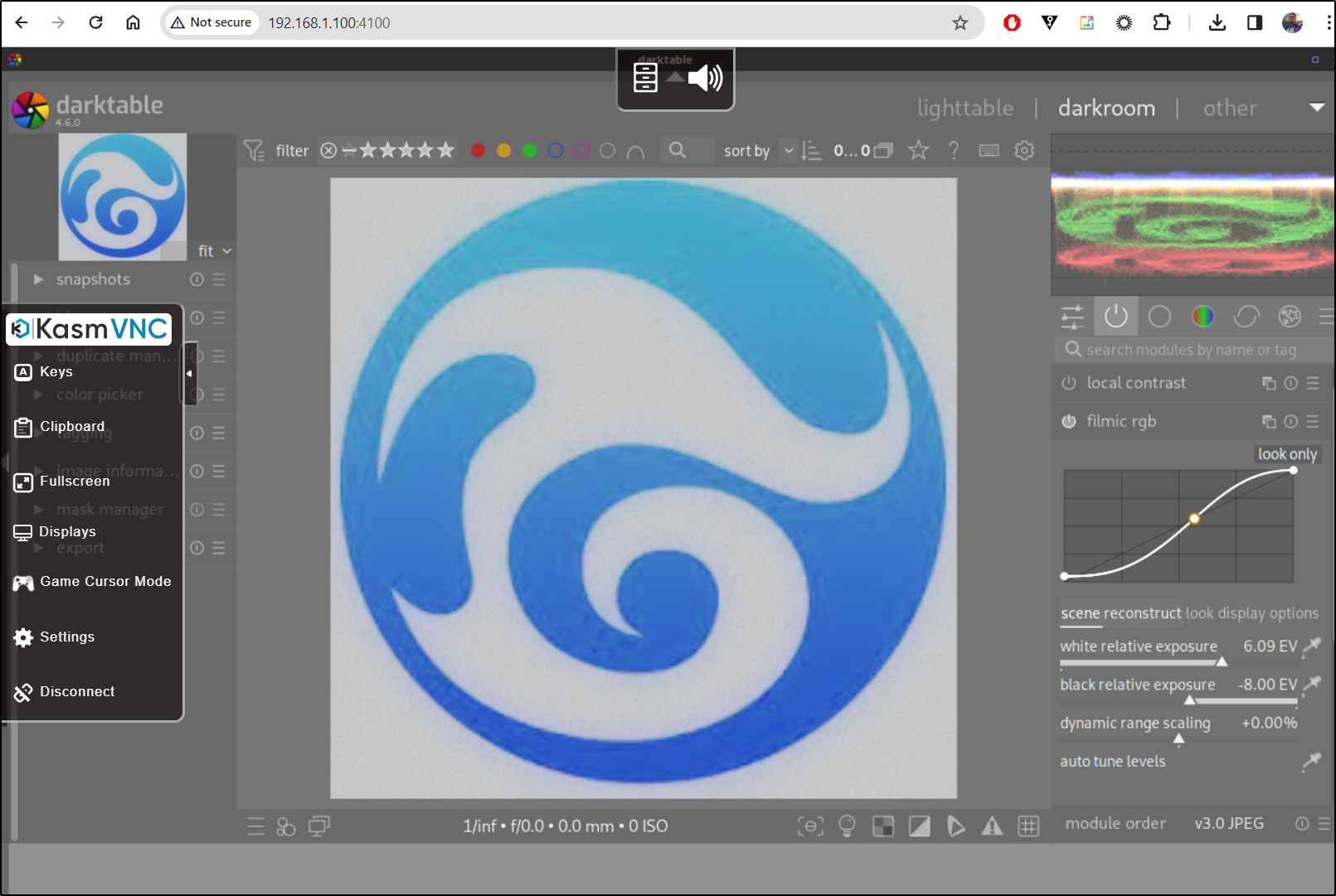Switch to lighttable view
1336x896 pixels.
pyautogui.click(x=965, y=108)
